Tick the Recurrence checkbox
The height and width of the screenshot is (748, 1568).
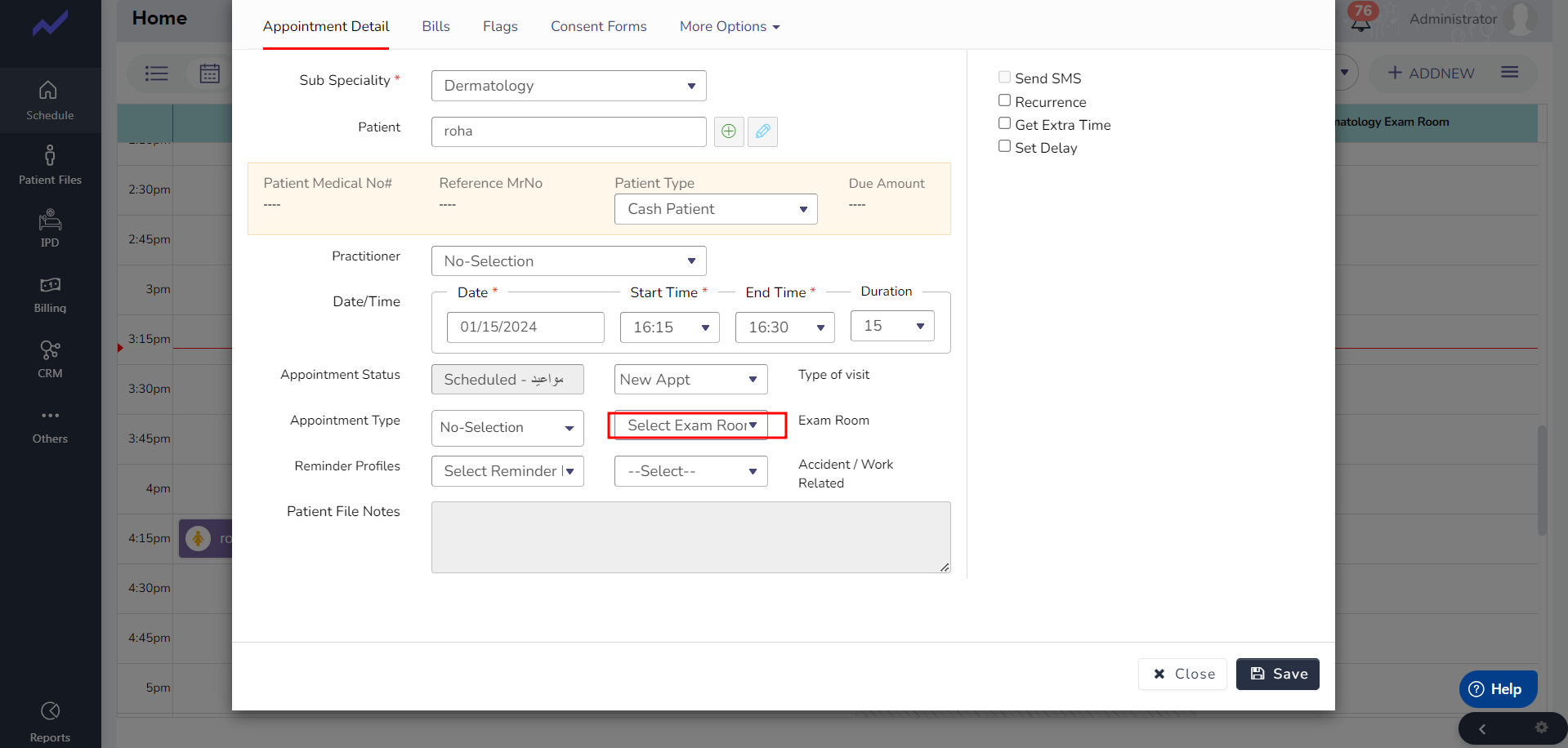tap(1004, 100)
